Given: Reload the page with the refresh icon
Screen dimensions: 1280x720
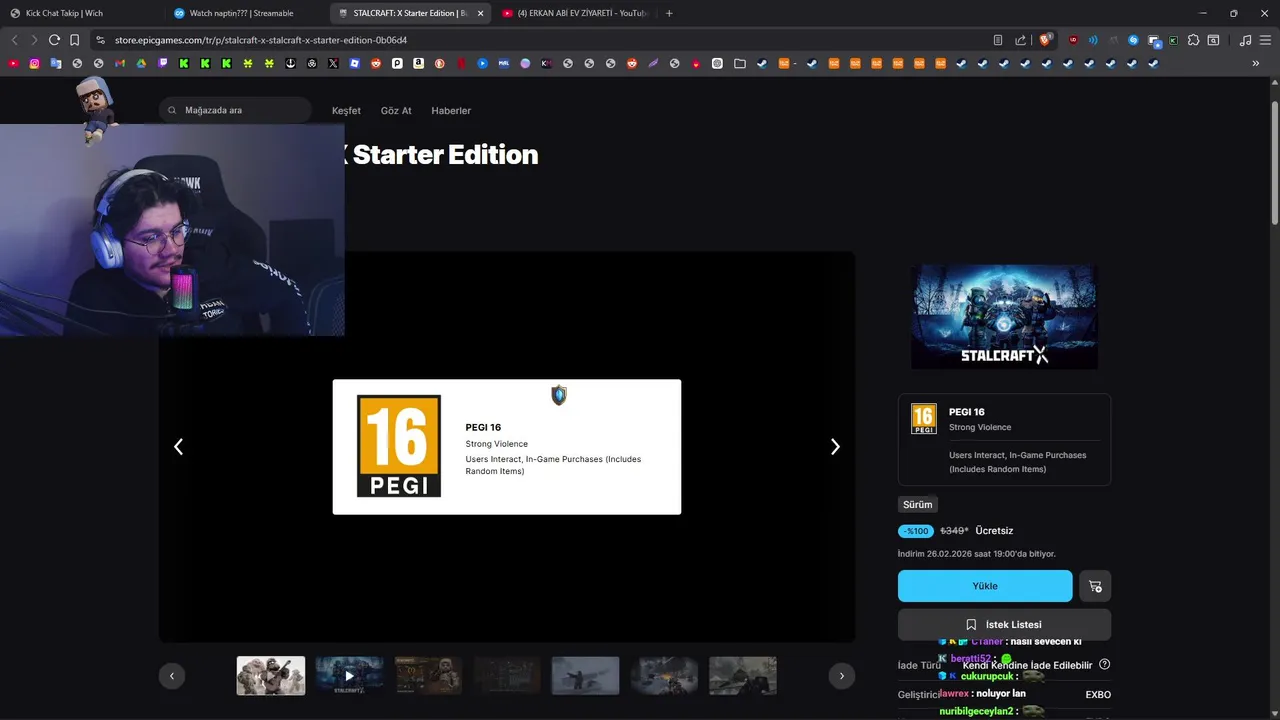Looking at the screenshot, I should pyautogui.click(x=54, y=40).
